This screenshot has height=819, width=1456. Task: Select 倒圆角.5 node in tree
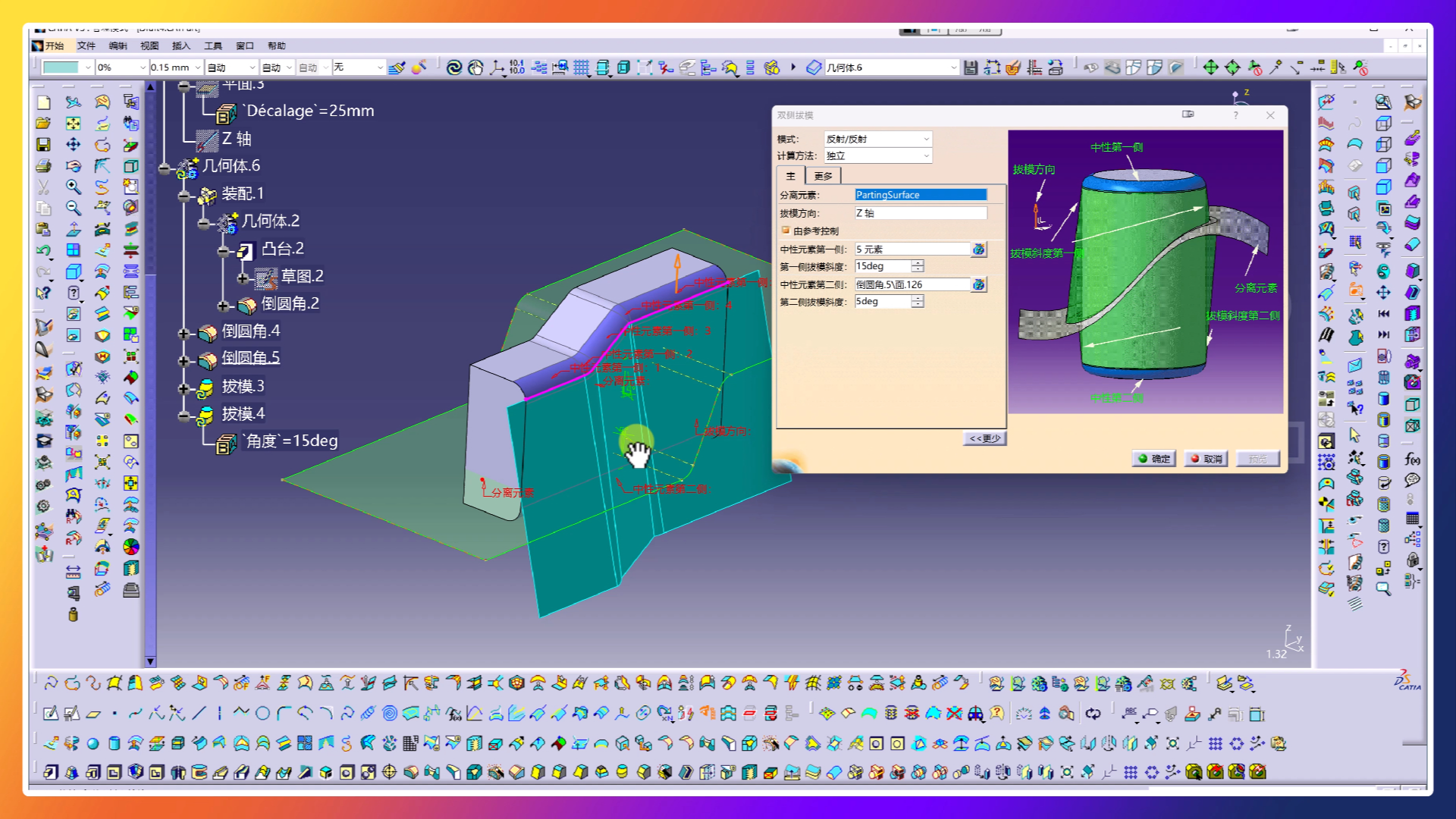[x=251, y=357]
